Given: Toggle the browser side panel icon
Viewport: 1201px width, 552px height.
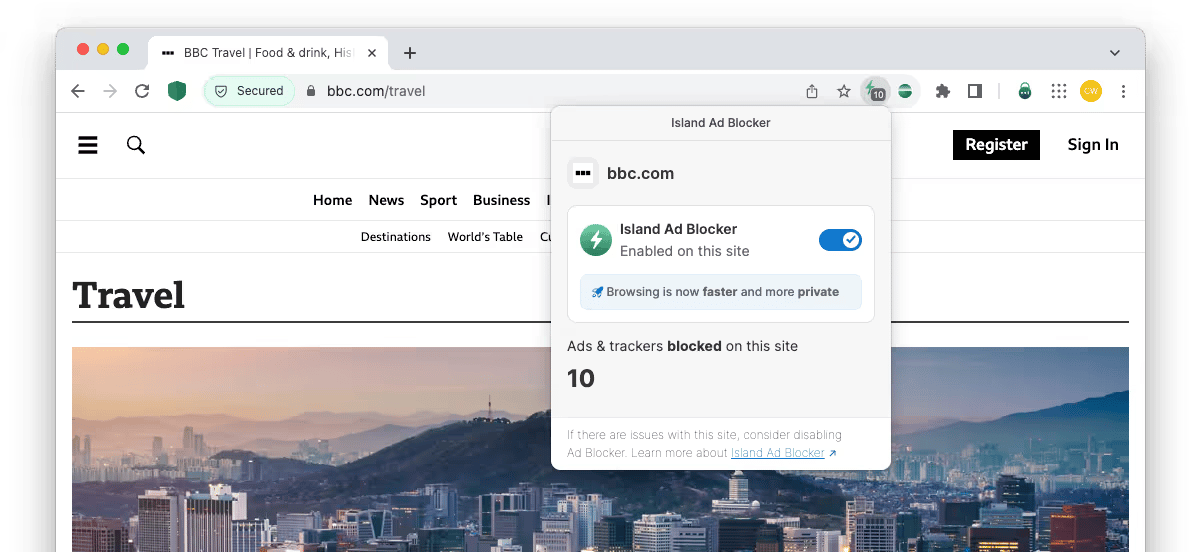Looking at the screenshot, I should (x=974, y=91).
